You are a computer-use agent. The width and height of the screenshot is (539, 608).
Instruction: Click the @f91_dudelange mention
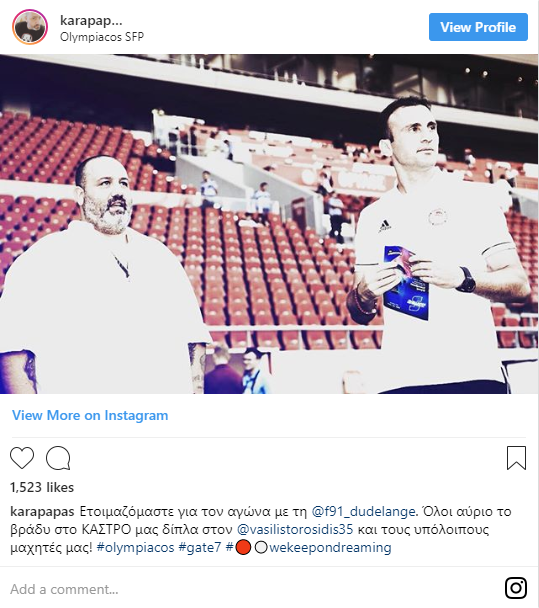pyautogui.click(x=363, y=511)
